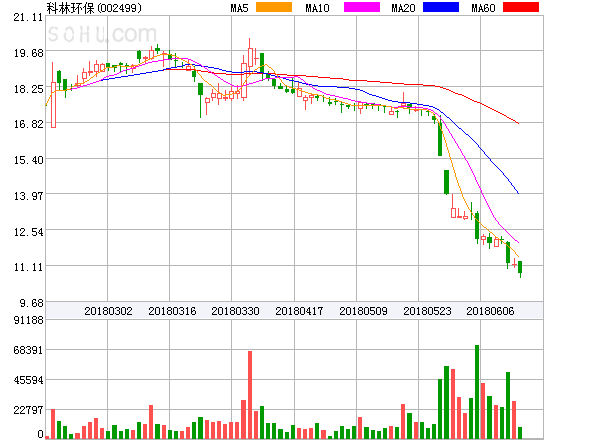
Task: Click the 45594 volume axis label
Action: pyautogui.click(x=28, y=380)
